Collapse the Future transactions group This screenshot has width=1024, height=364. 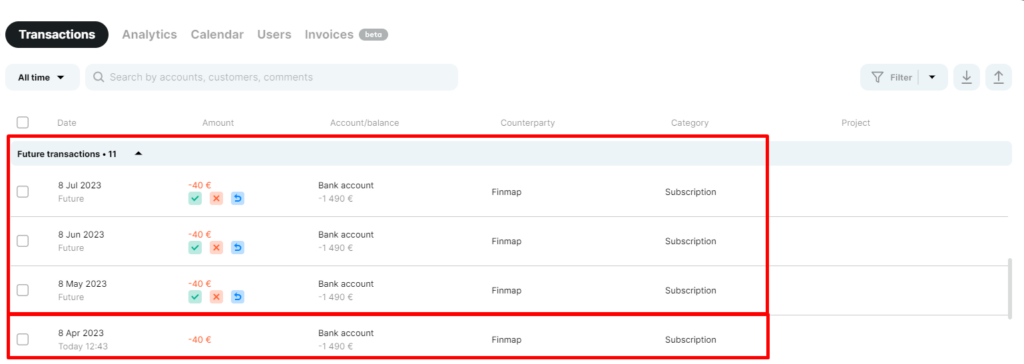click(138, 154)
